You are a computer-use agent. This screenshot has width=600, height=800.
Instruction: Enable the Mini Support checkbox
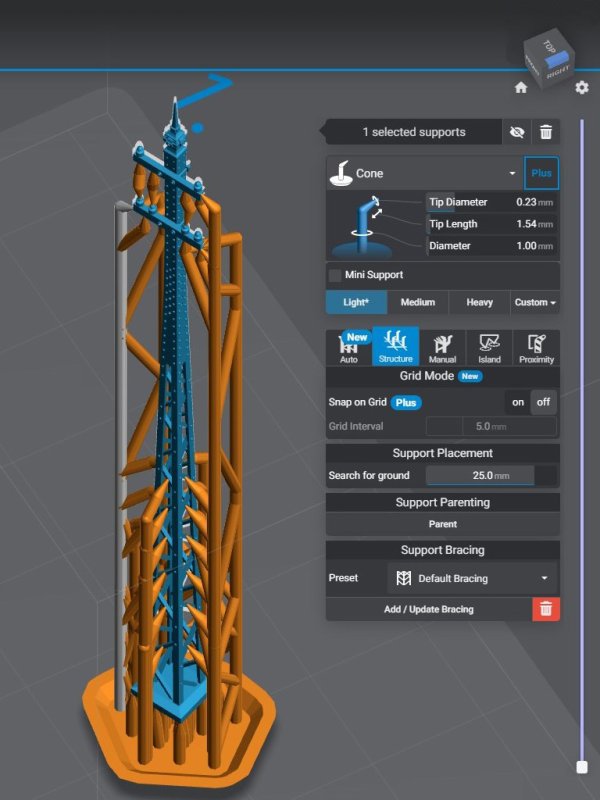tap(335, 275)
